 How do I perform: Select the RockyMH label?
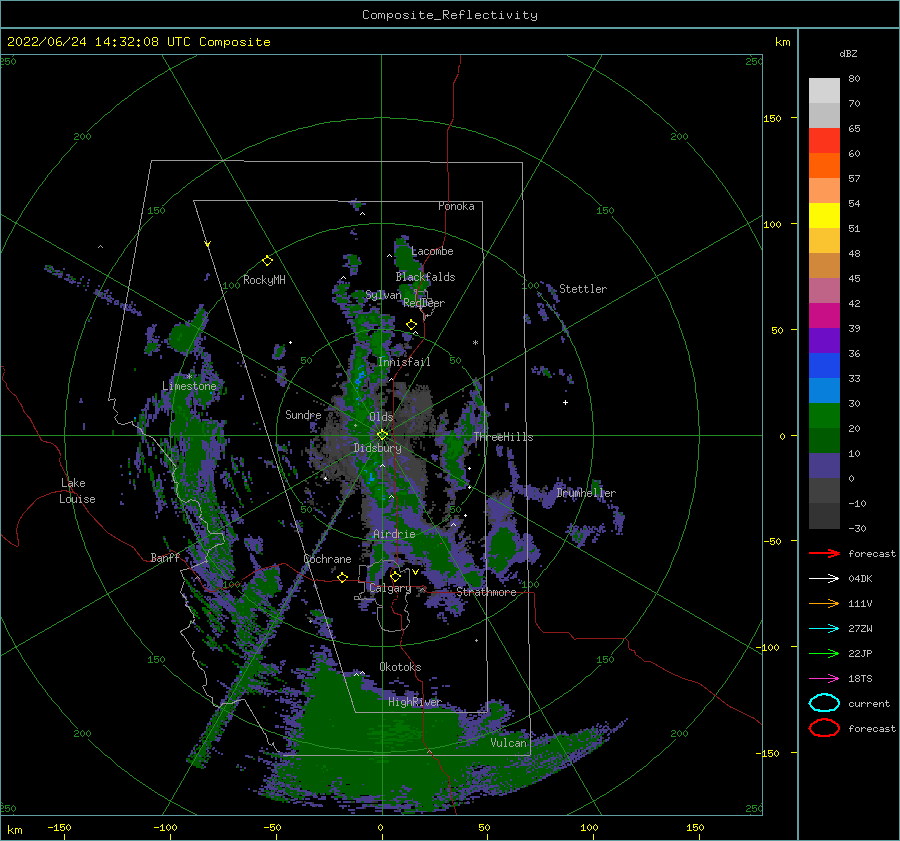[265, 280]
